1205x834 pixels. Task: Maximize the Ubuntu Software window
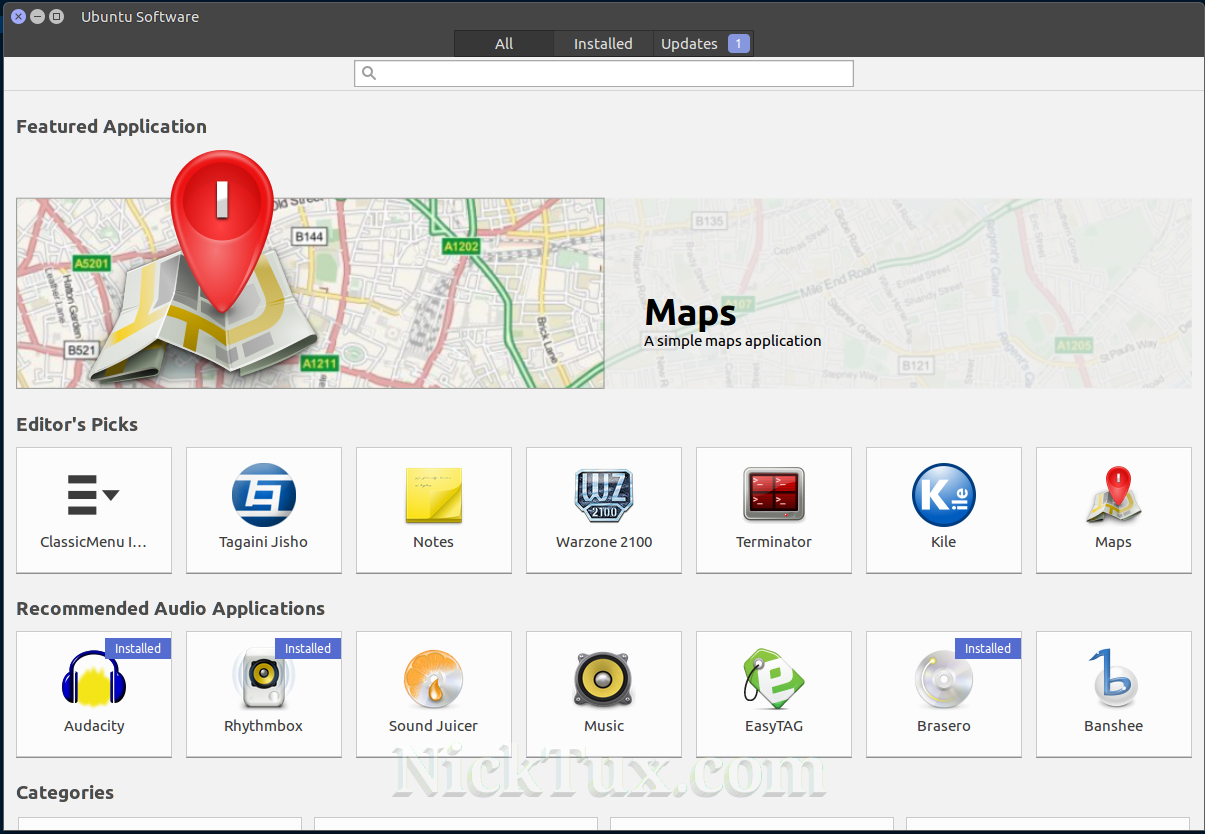pyautogui.click(x=56, y=17)
